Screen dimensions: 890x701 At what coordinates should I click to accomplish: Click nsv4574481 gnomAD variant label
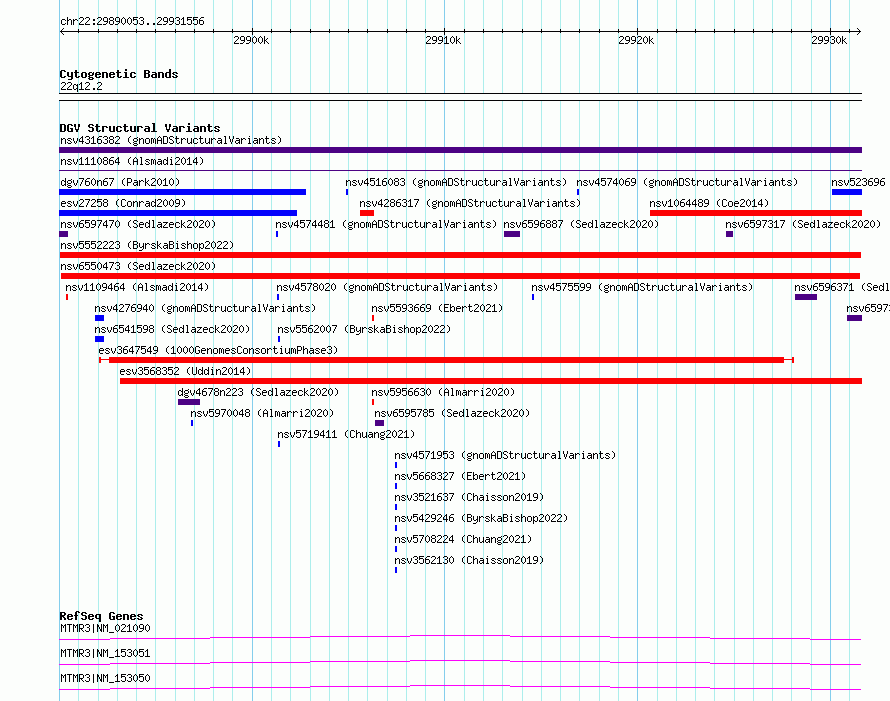[386, 224]
